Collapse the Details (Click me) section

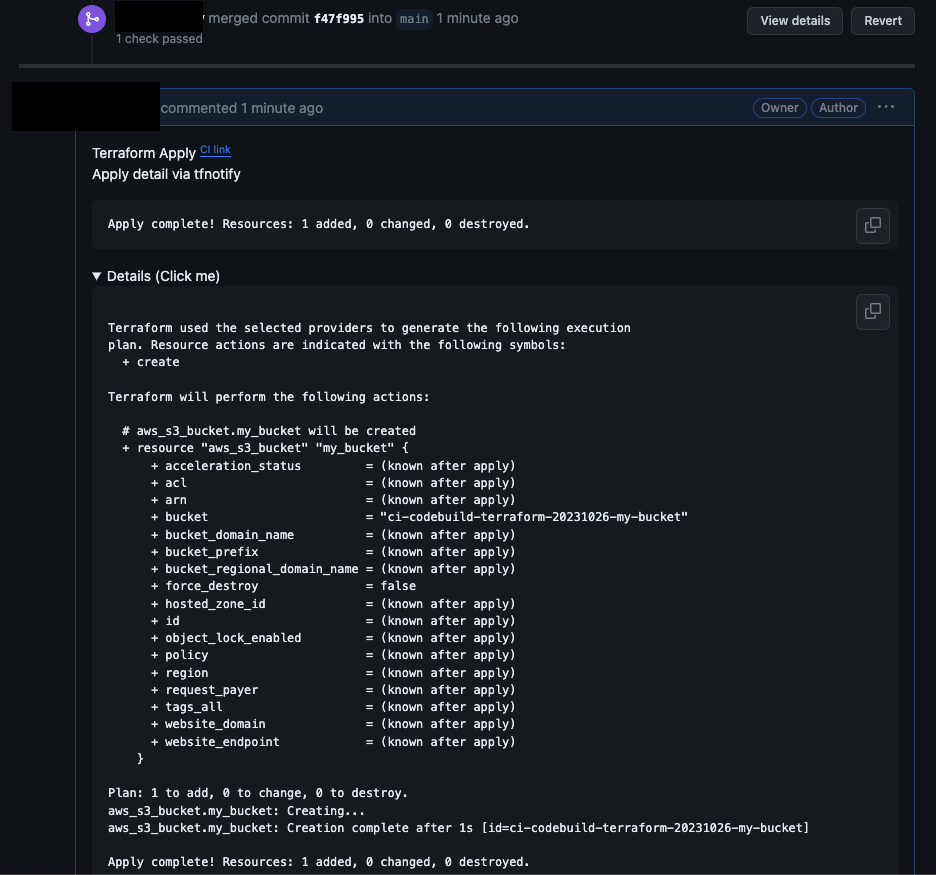click(x=156, y=276)
